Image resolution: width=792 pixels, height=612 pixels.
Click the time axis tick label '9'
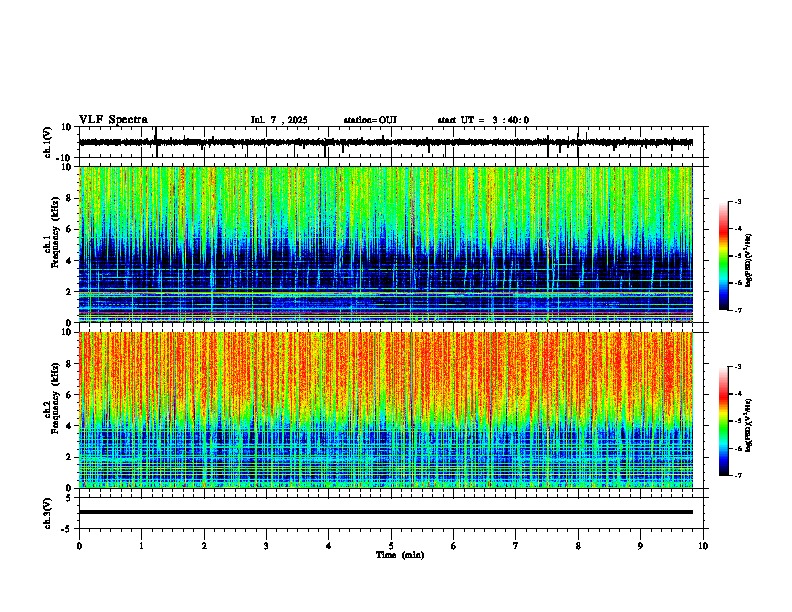pyautogui.click(x=640, y=546)
